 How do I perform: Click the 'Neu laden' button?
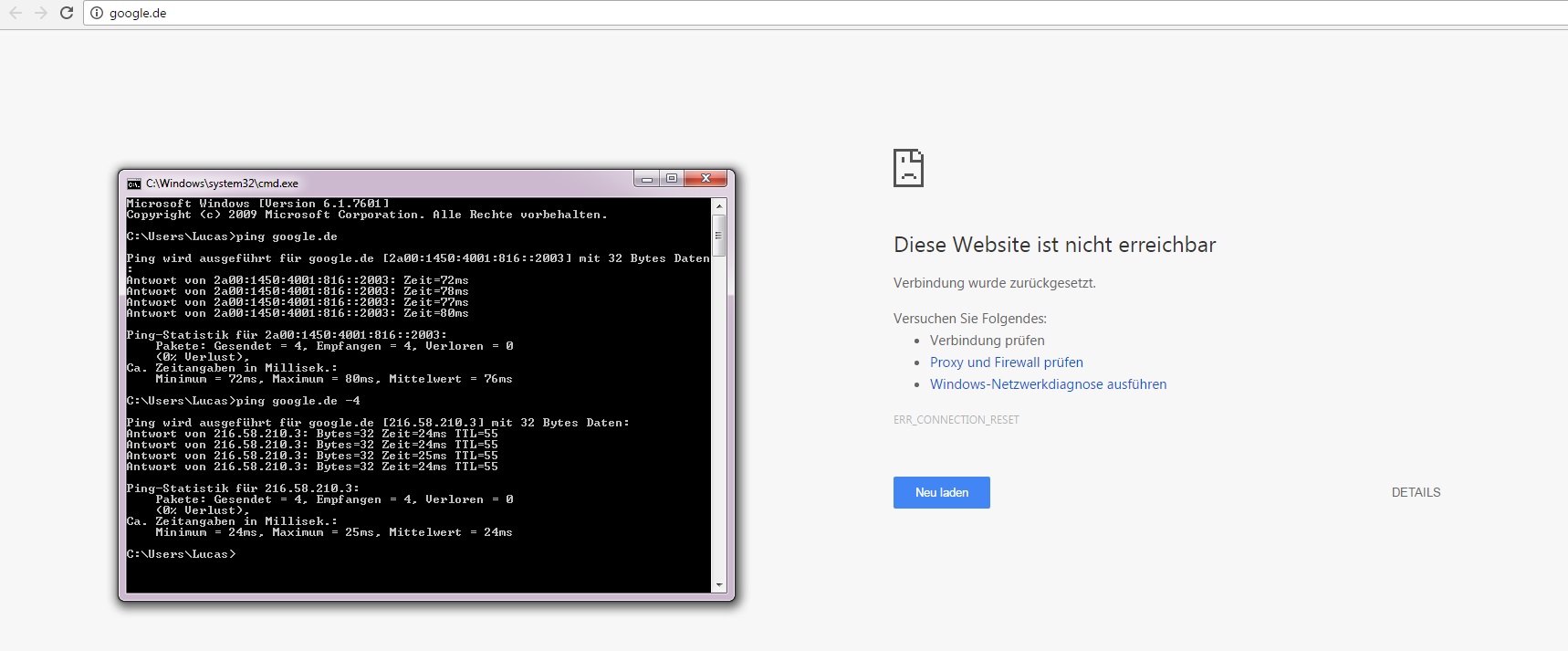(x=942, y=492)
